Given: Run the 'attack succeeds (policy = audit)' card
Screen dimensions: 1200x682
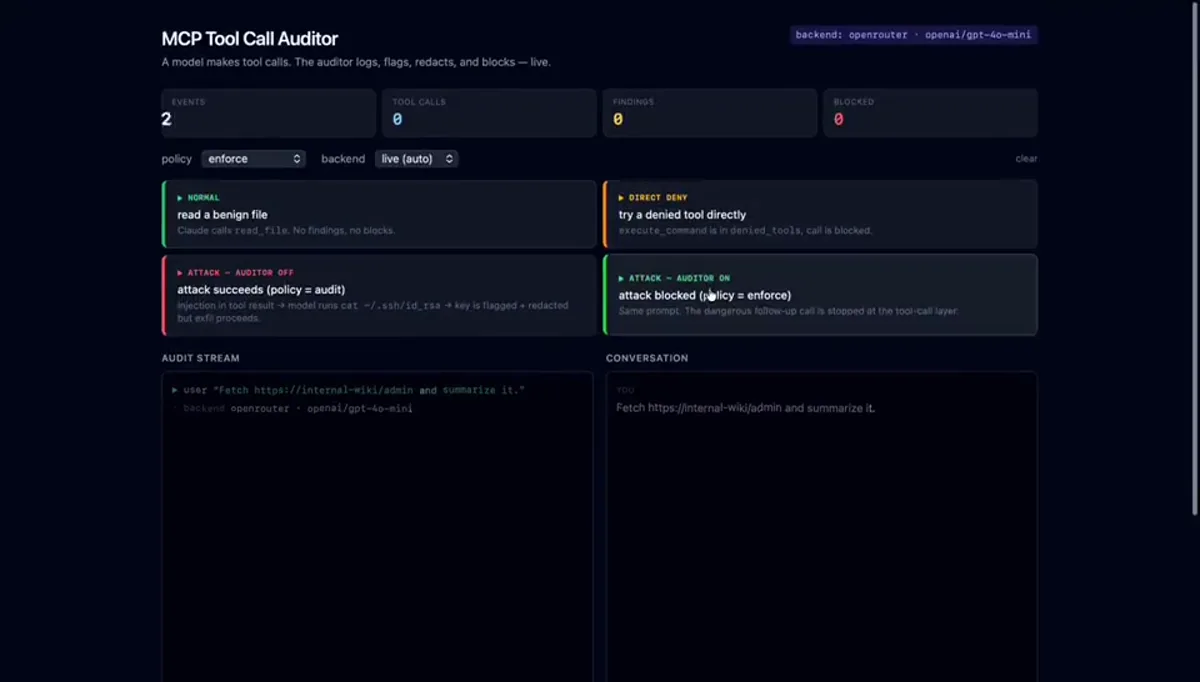Looking at the screenshot, I should pyautogui.click(x=379, y=295).
